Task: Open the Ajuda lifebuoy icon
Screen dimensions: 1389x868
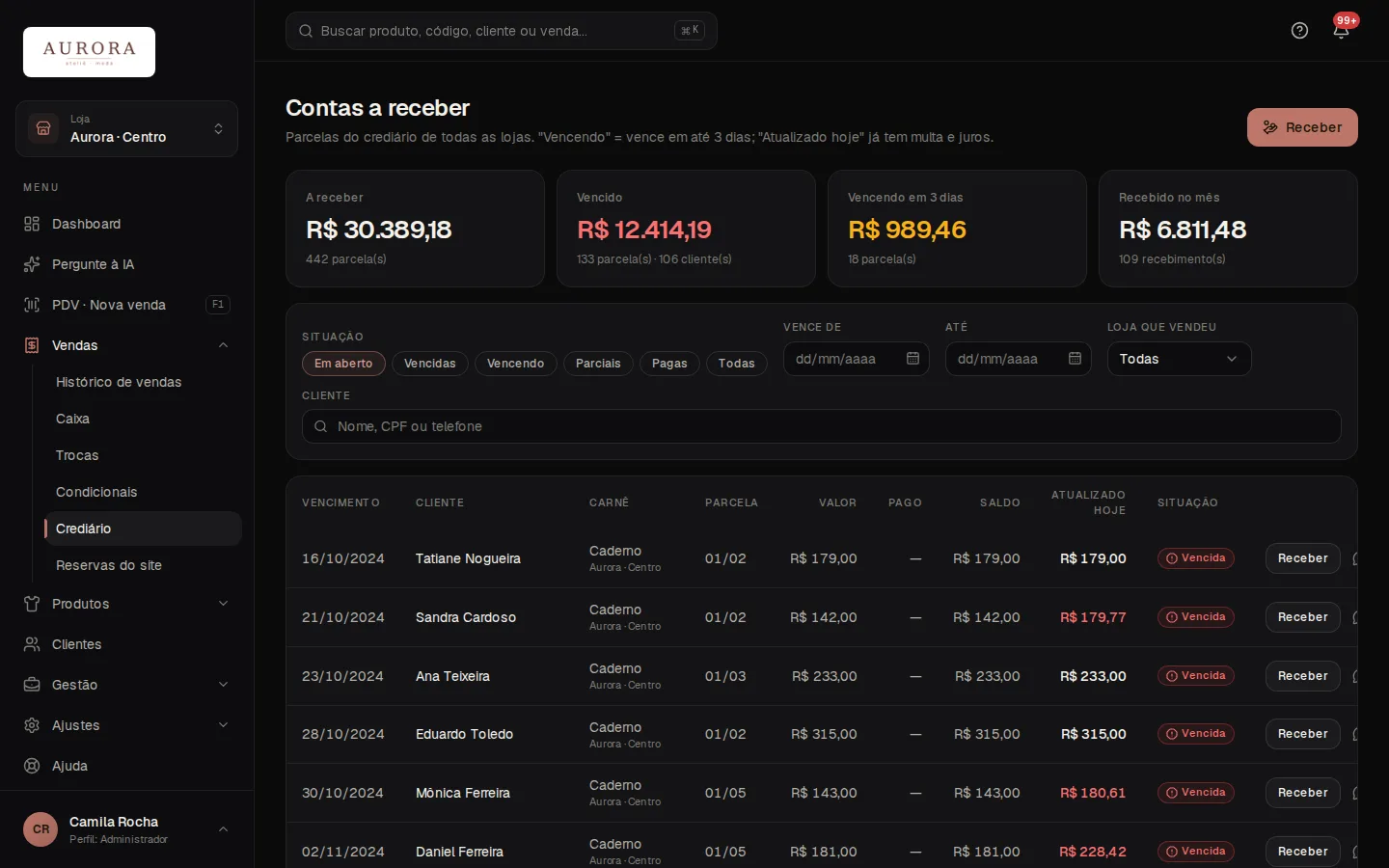Action: coord(32,766)
